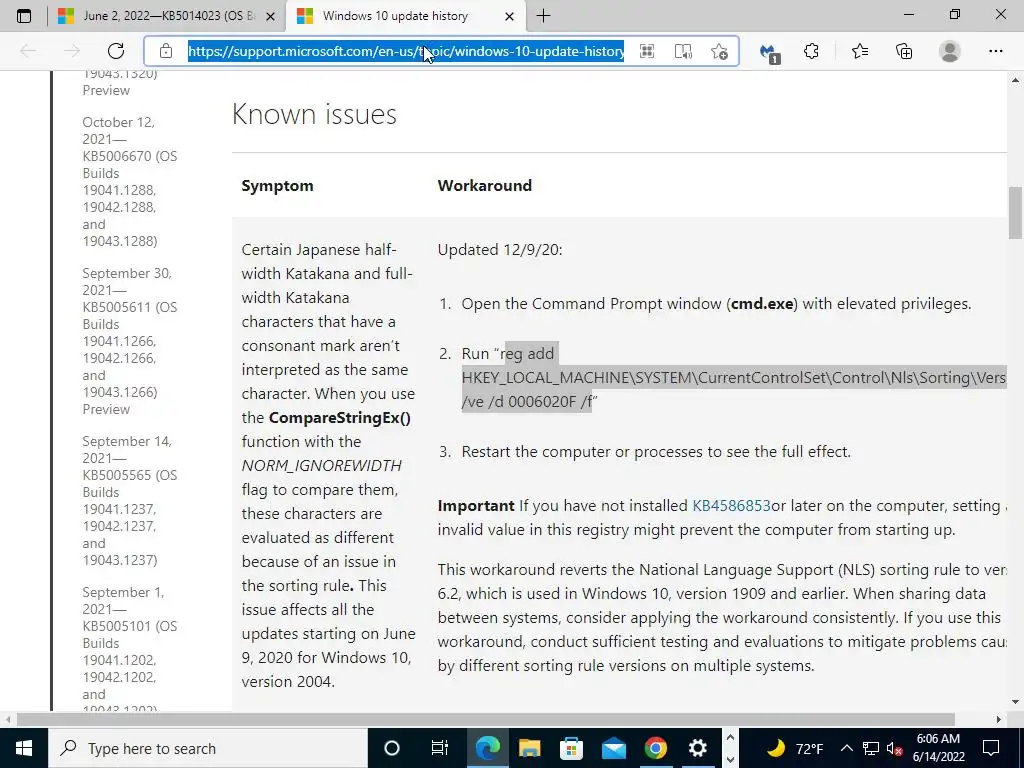Add this page to favorites star
The width and height of the screenshot is (1024, 768).
pyautogui.click(x=719, y=51)
